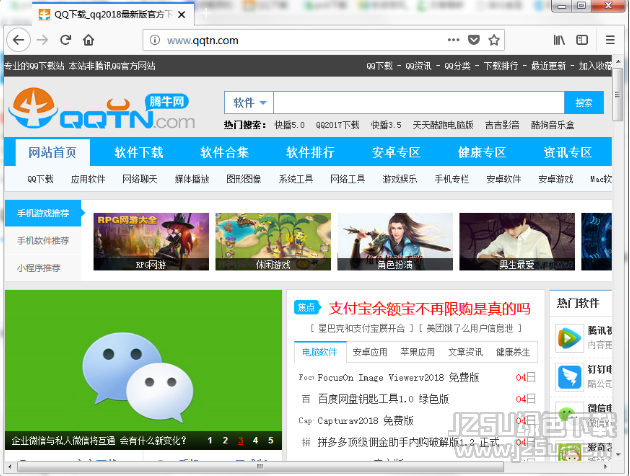
Task: Select the 图形图像 subcategory link
Action: (x=243, y=179)
